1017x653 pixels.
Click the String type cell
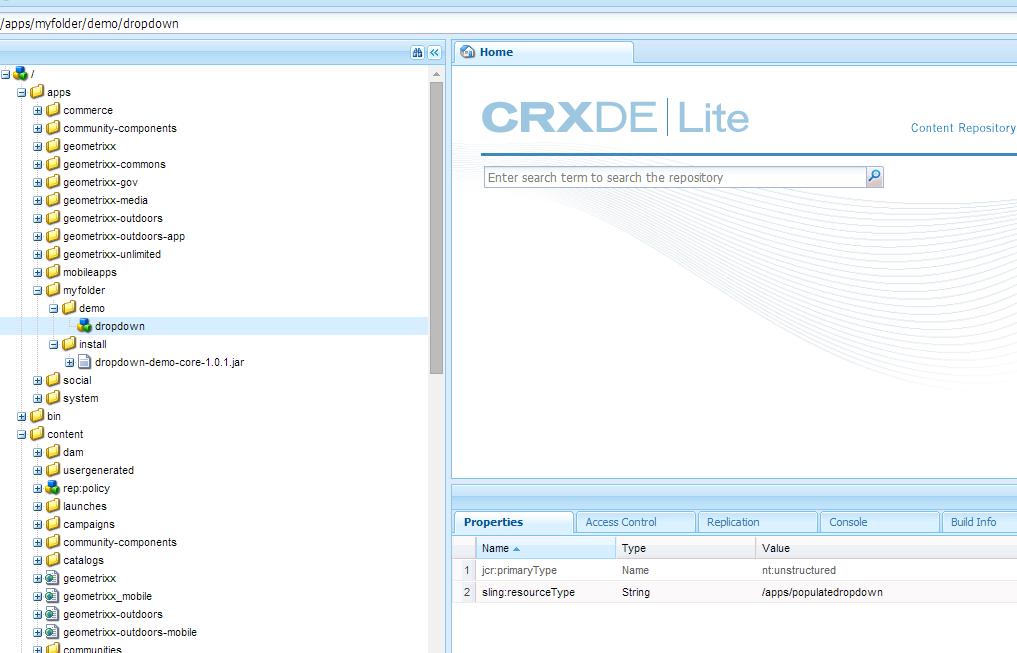(x=686, y=592)
